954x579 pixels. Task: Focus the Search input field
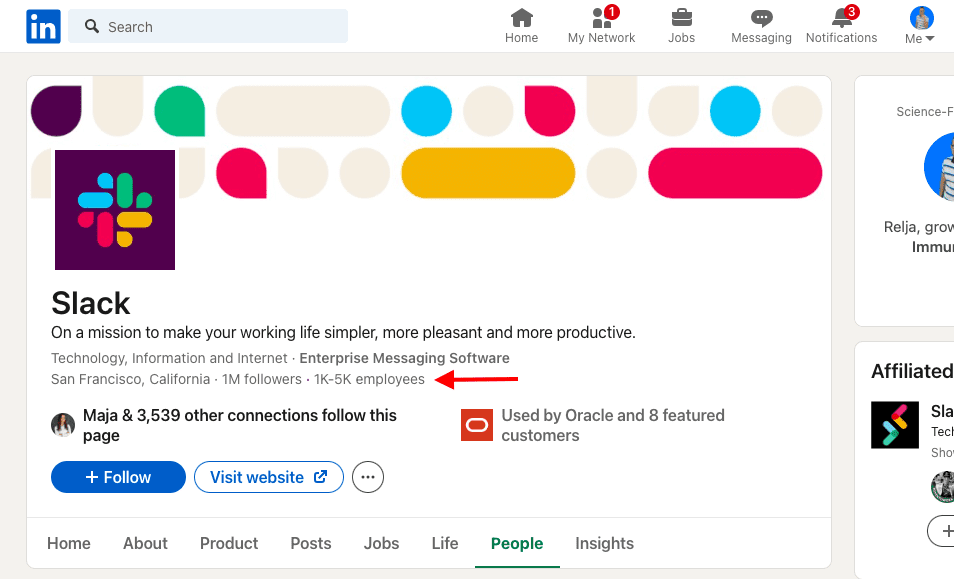[208, 26]
